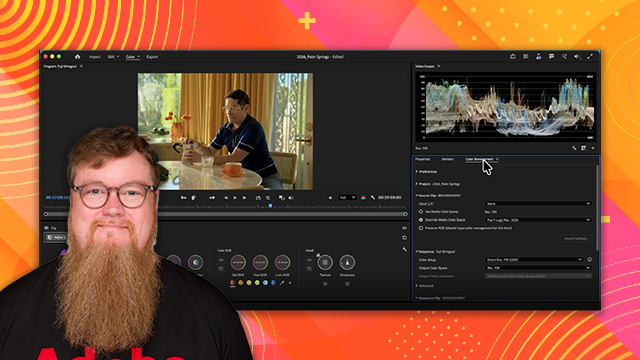Viewport: 640px width, 360px height.
Task: Click the playhead marker on time ruler
Action: click(270, 206)
